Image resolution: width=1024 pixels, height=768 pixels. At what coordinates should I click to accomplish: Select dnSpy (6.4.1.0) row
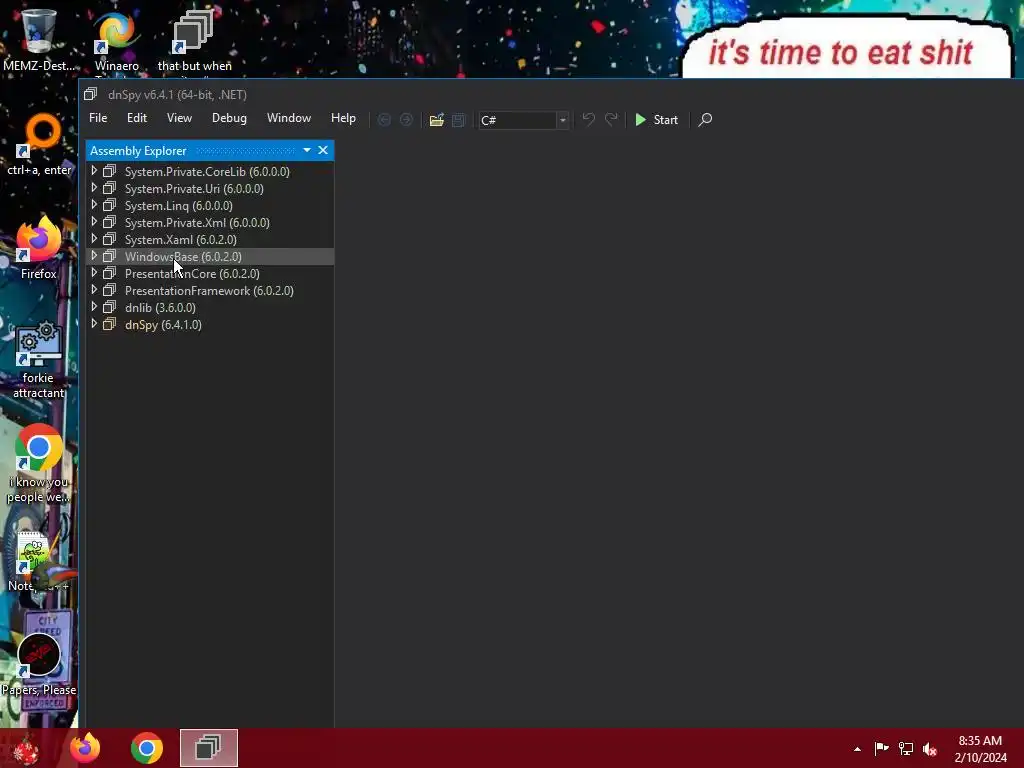[x=210, y=325]
